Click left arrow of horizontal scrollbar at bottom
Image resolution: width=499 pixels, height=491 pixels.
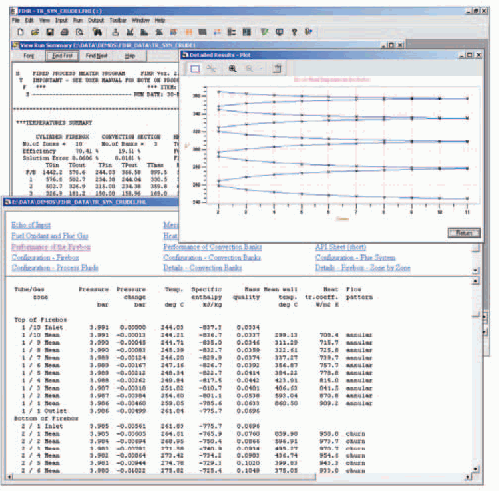pyautogui.click(x=9, y=477)
